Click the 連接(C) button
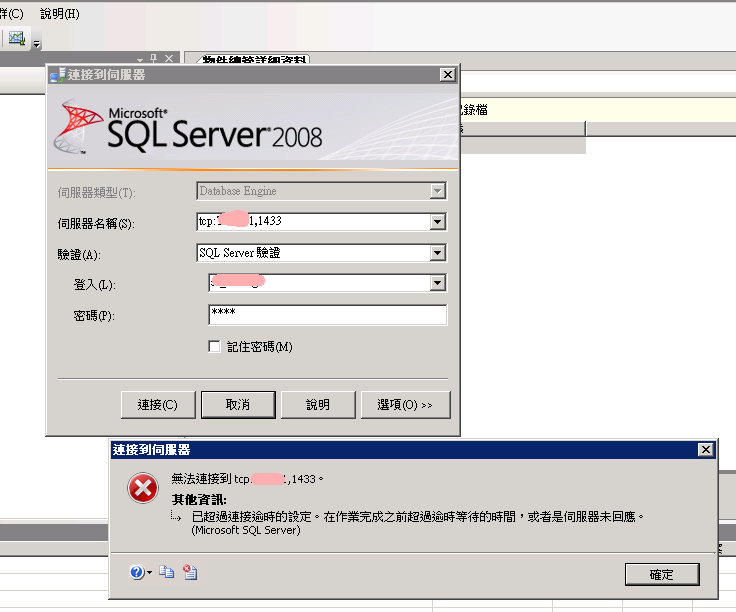 [158, 405]
